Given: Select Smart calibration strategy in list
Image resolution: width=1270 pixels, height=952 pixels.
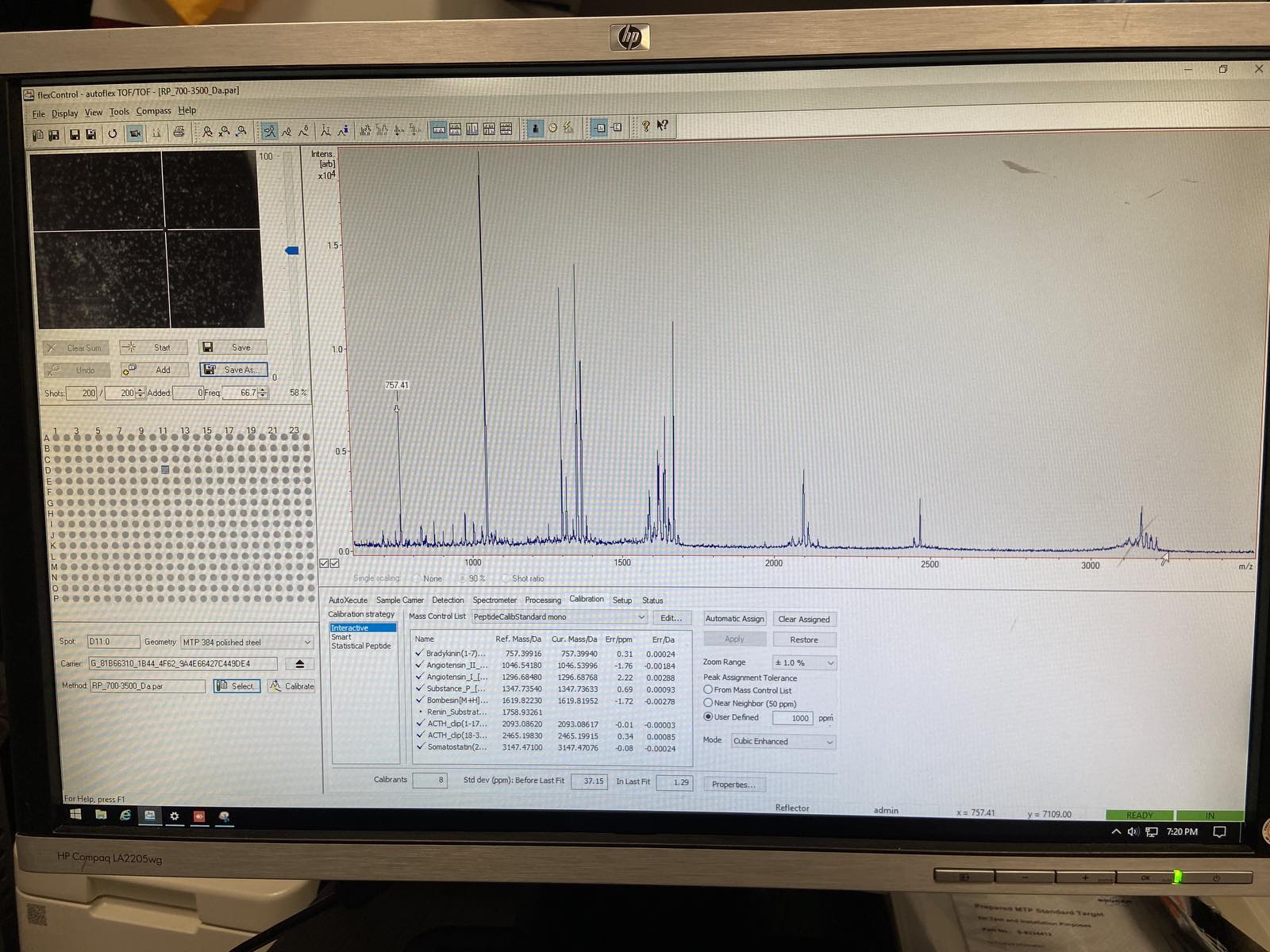Looking at the screenshot, I should coord(341,637).
